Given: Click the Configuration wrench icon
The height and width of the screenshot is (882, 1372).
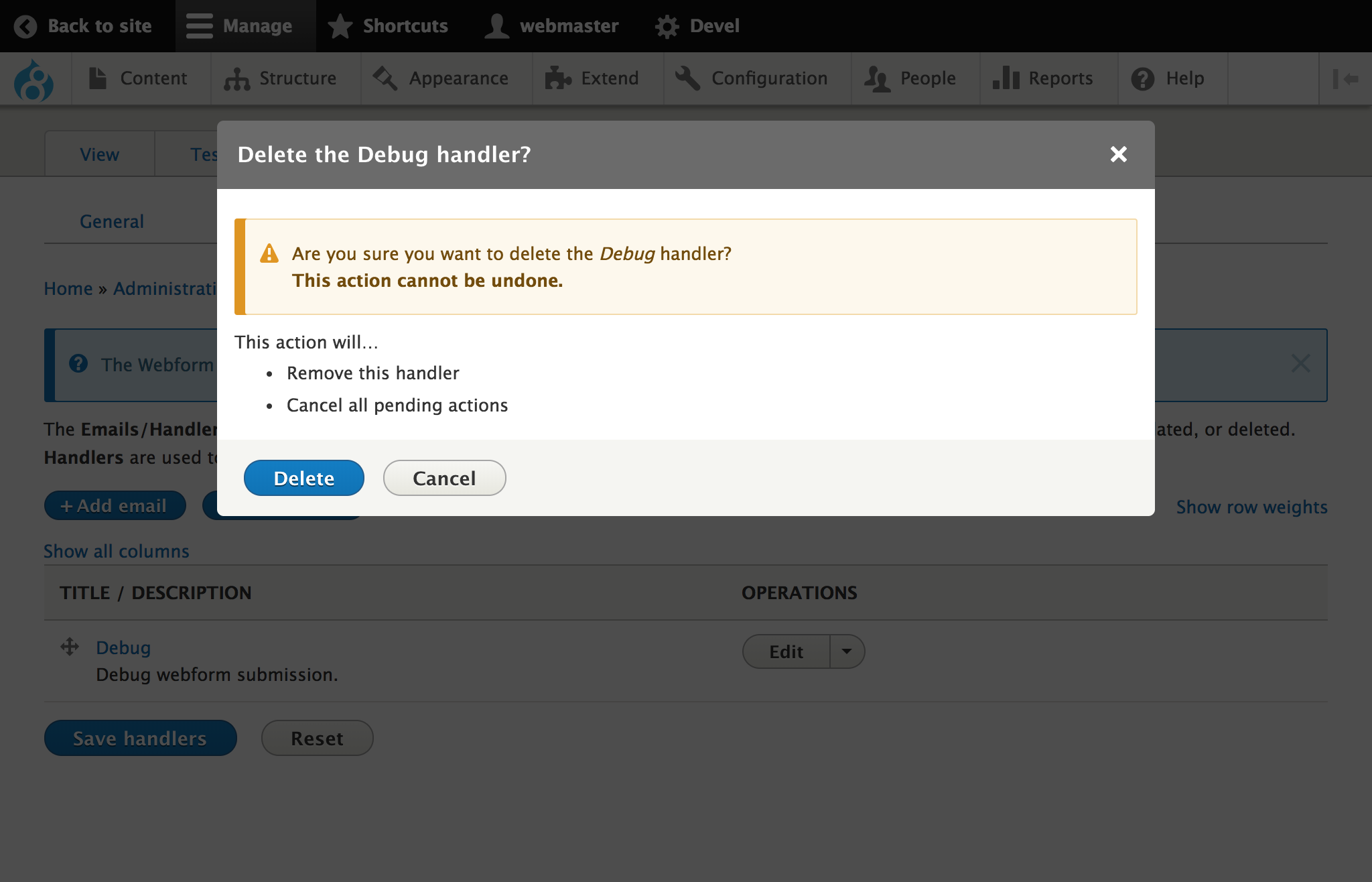Looking at the screenshot, I should click(x=687, y=78).
